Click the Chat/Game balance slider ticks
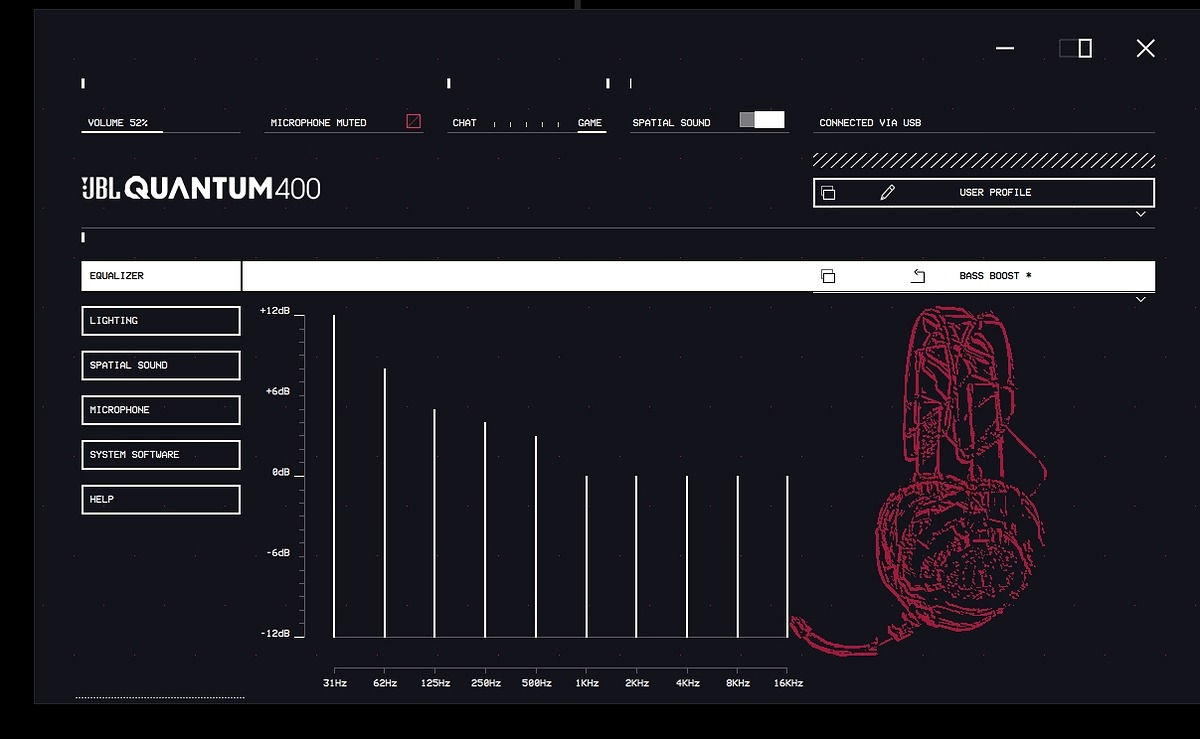The width and height of the screenshot is (1200, 739). [x=528, y=124]
